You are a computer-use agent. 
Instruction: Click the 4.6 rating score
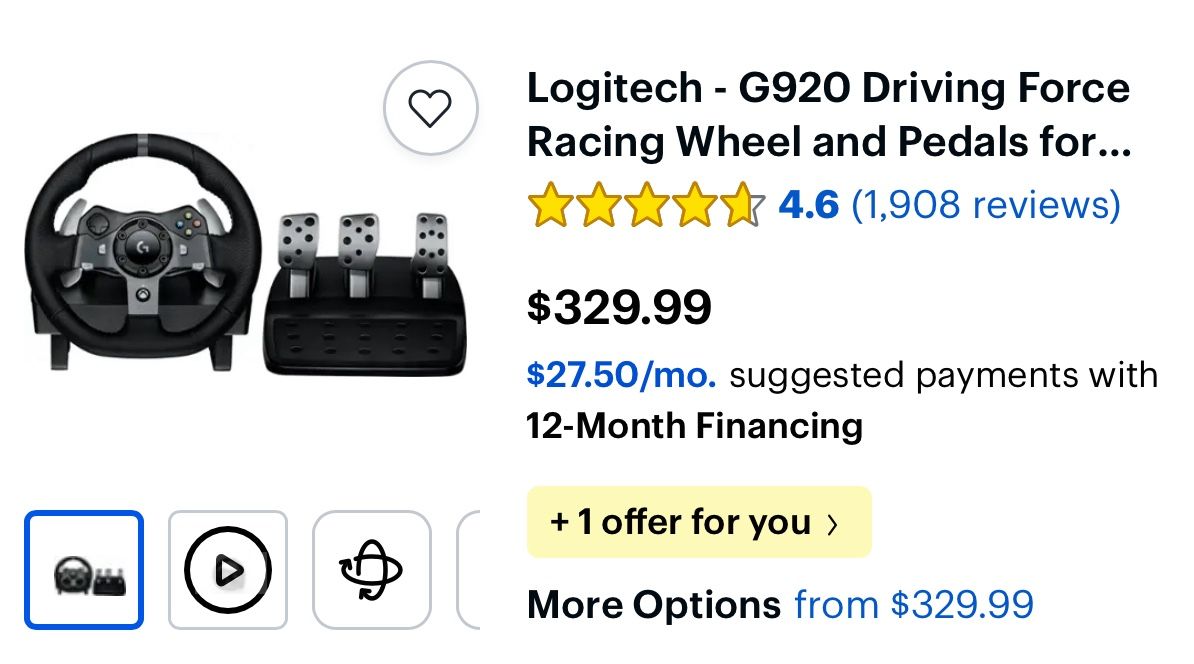(x=808, y=205)
